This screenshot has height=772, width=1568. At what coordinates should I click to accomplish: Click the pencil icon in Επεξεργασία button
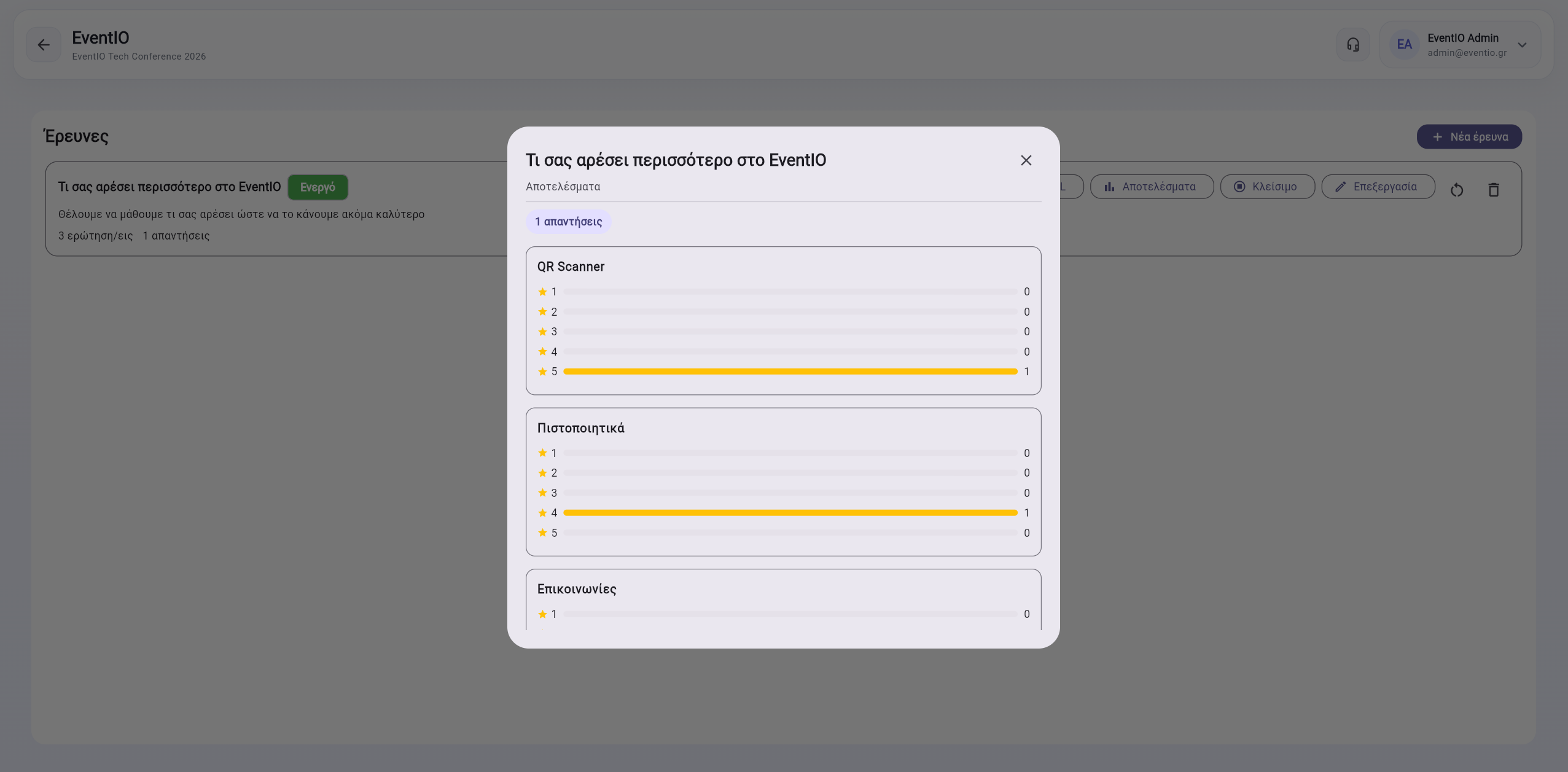[x=1341, y=187]
